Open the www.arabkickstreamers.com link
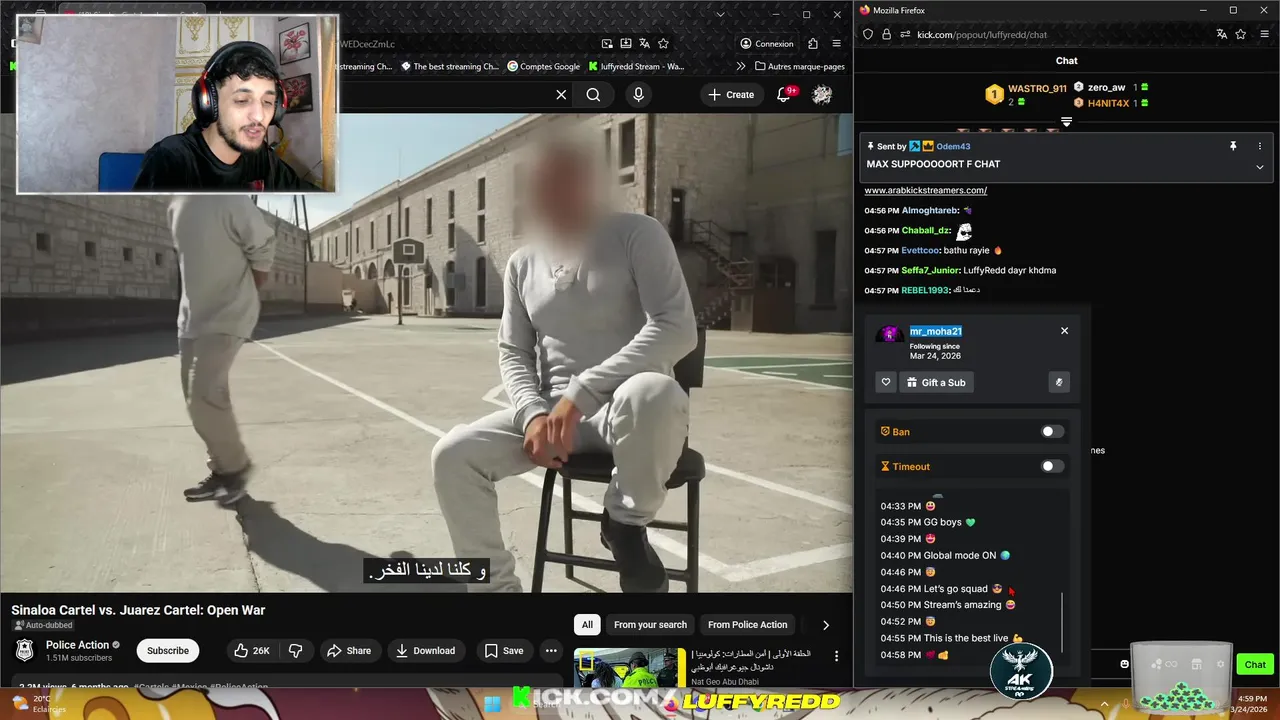1280x720 pixels. click(x=925, y=190)
